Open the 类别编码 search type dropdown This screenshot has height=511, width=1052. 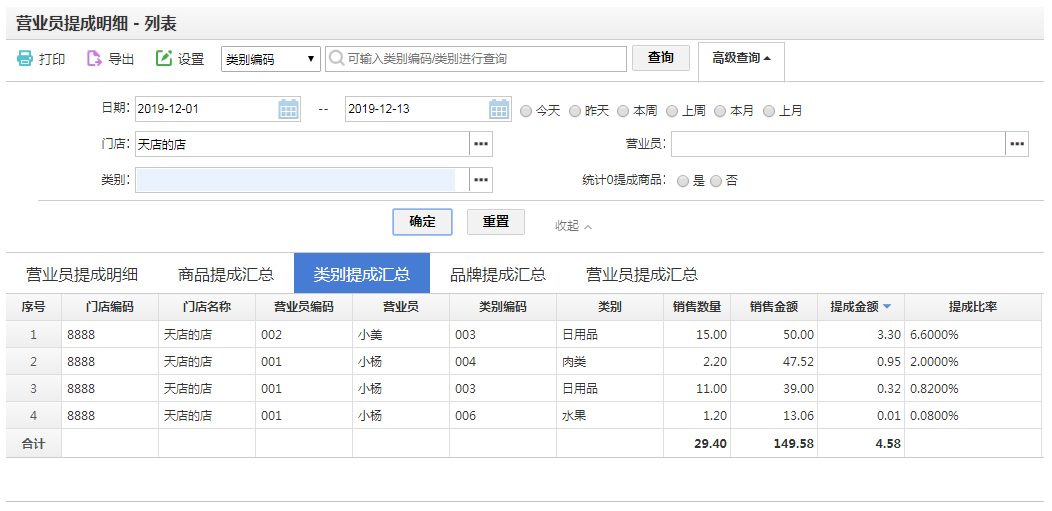(271, 59)
